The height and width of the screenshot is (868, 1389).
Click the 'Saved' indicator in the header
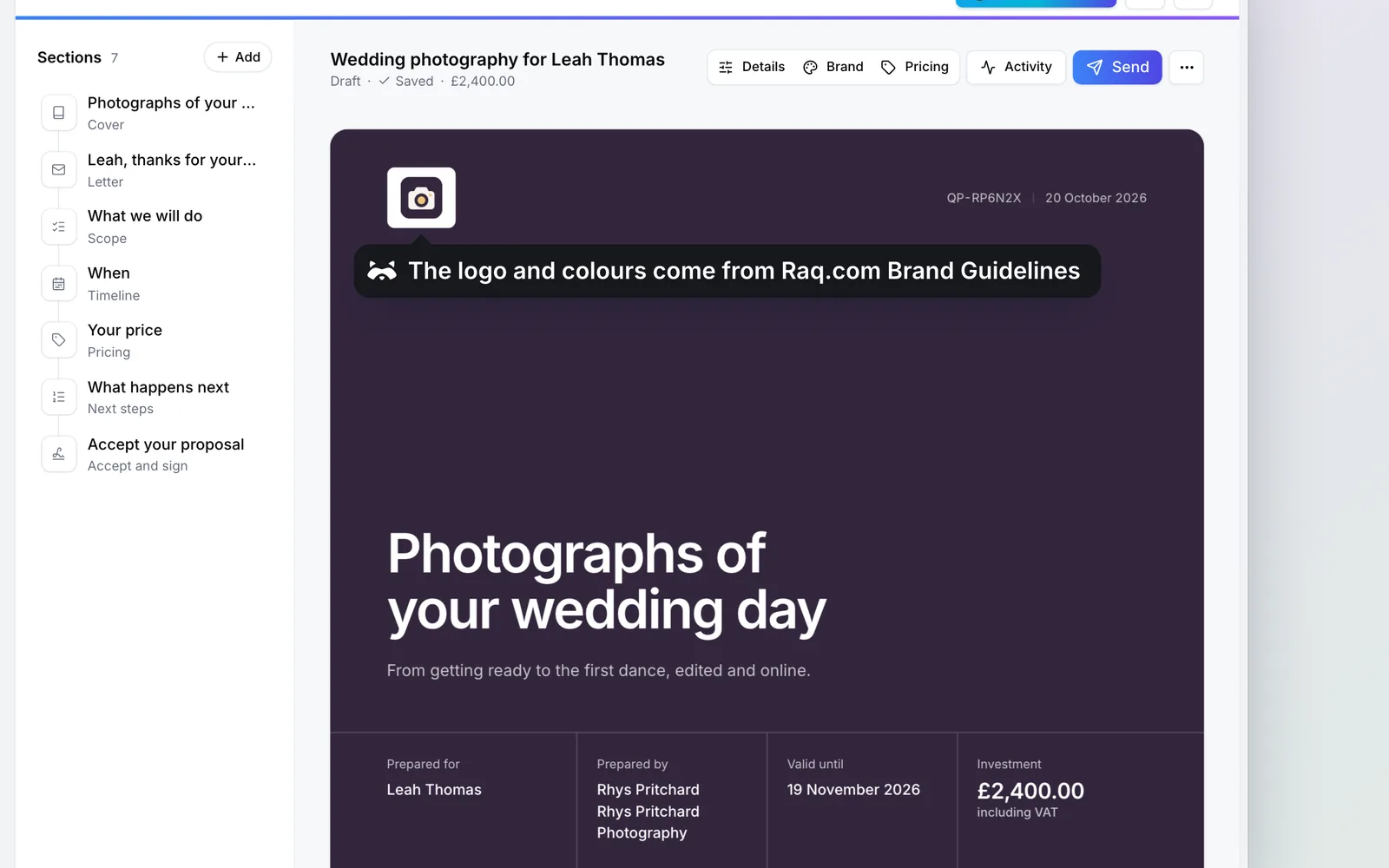tap(406, 81)
